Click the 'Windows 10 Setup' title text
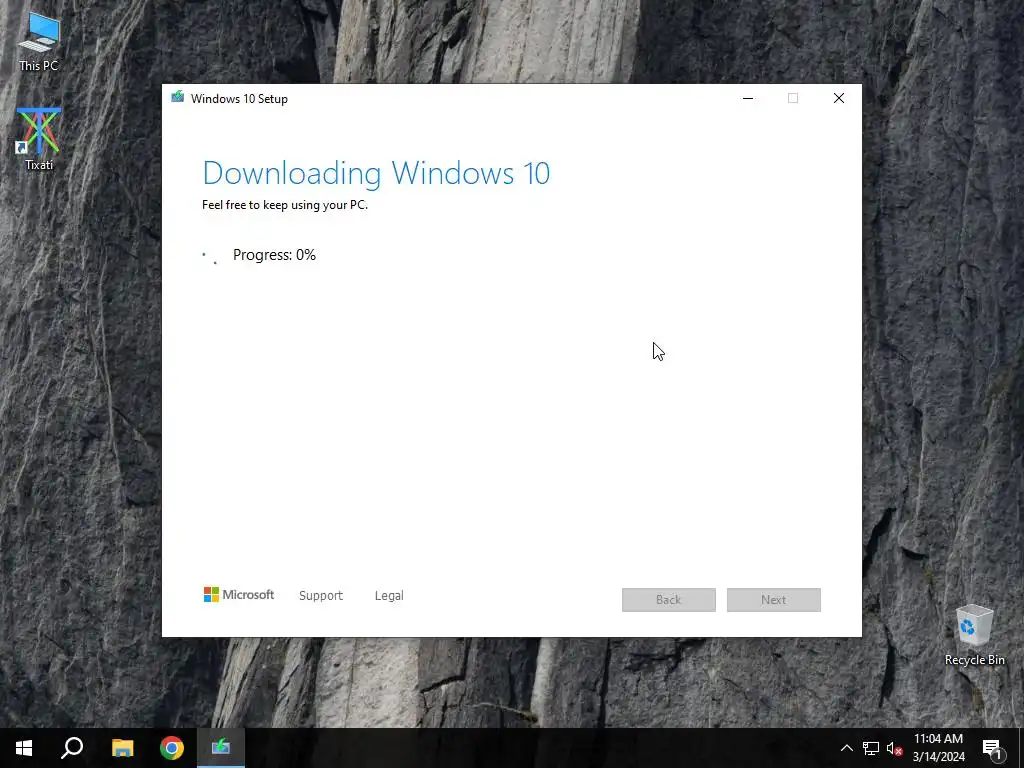This screenshot has height=768, width=1024. click(239, 99)
